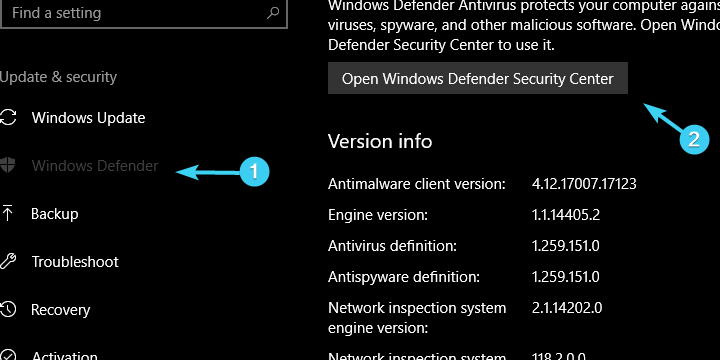The width and height of the screenshot is (720, 360).
Task: Click the blue circle annotation numbered 1
Action: (254, 172)
